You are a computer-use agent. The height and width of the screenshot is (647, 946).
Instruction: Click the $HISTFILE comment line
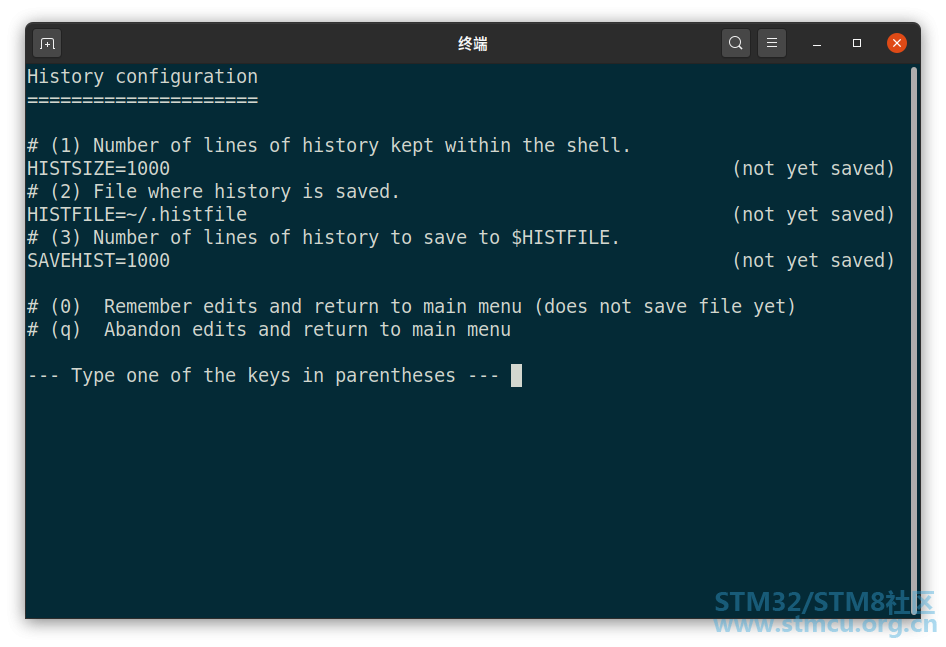(323, 237)
